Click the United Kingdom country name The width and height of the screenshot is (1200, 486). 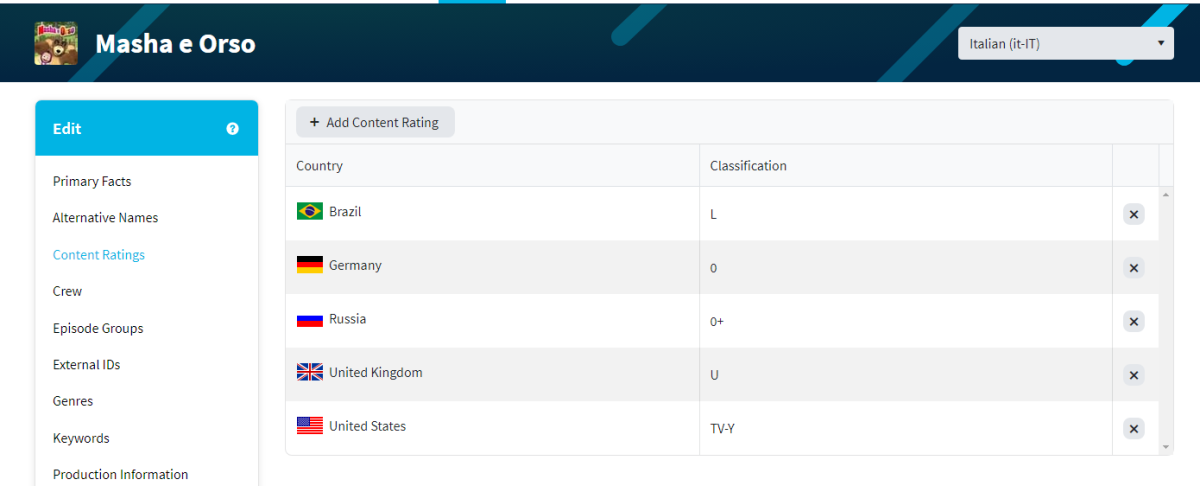point(375,372)
